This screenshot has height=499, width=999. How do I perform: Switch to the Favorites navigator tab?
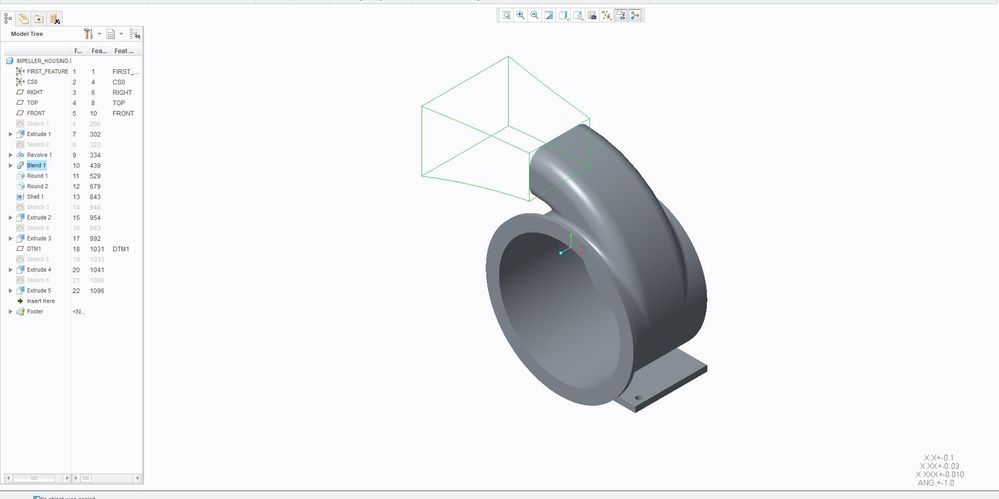(x=39, y=18)
